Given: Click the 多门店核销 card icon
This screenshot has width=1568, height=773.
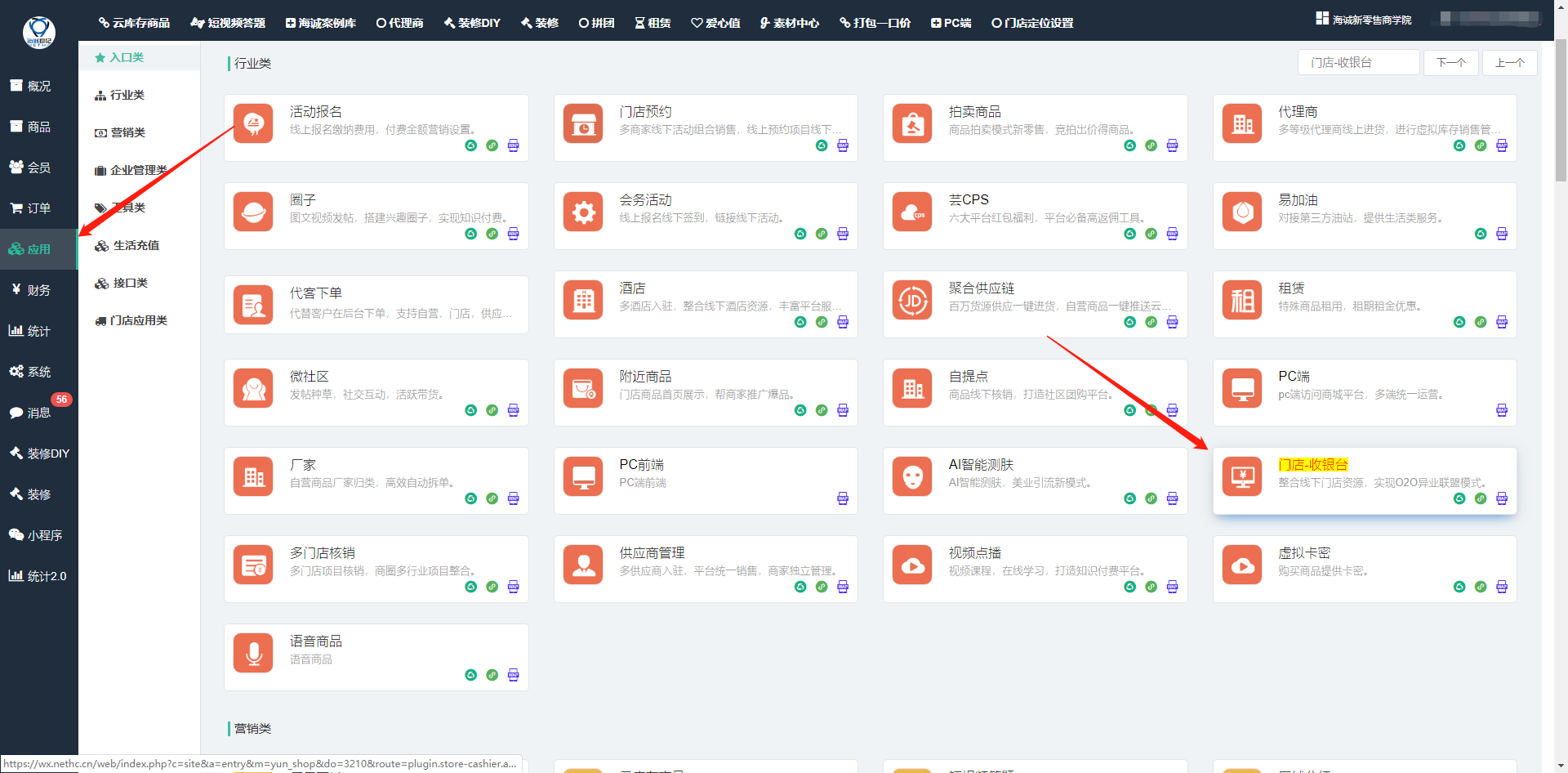Looking at the screenshot, I should coord(253,565).
